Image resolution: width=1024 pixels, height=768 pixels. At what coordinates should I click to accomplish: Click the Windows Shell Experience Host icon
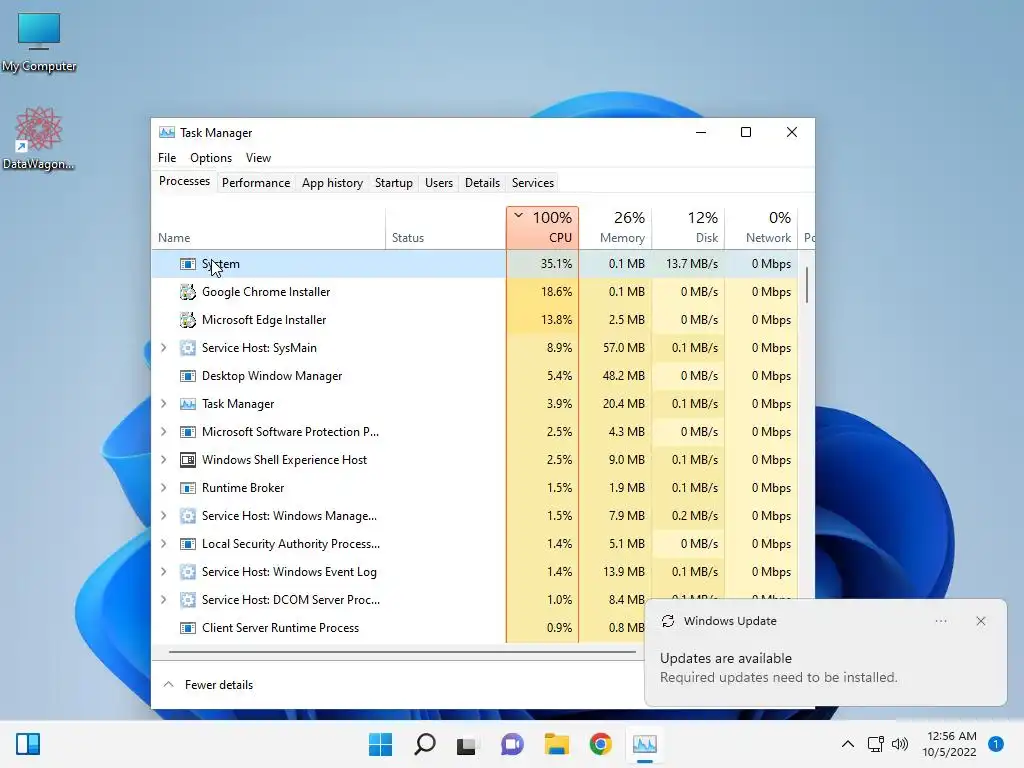tap(187, 460)
